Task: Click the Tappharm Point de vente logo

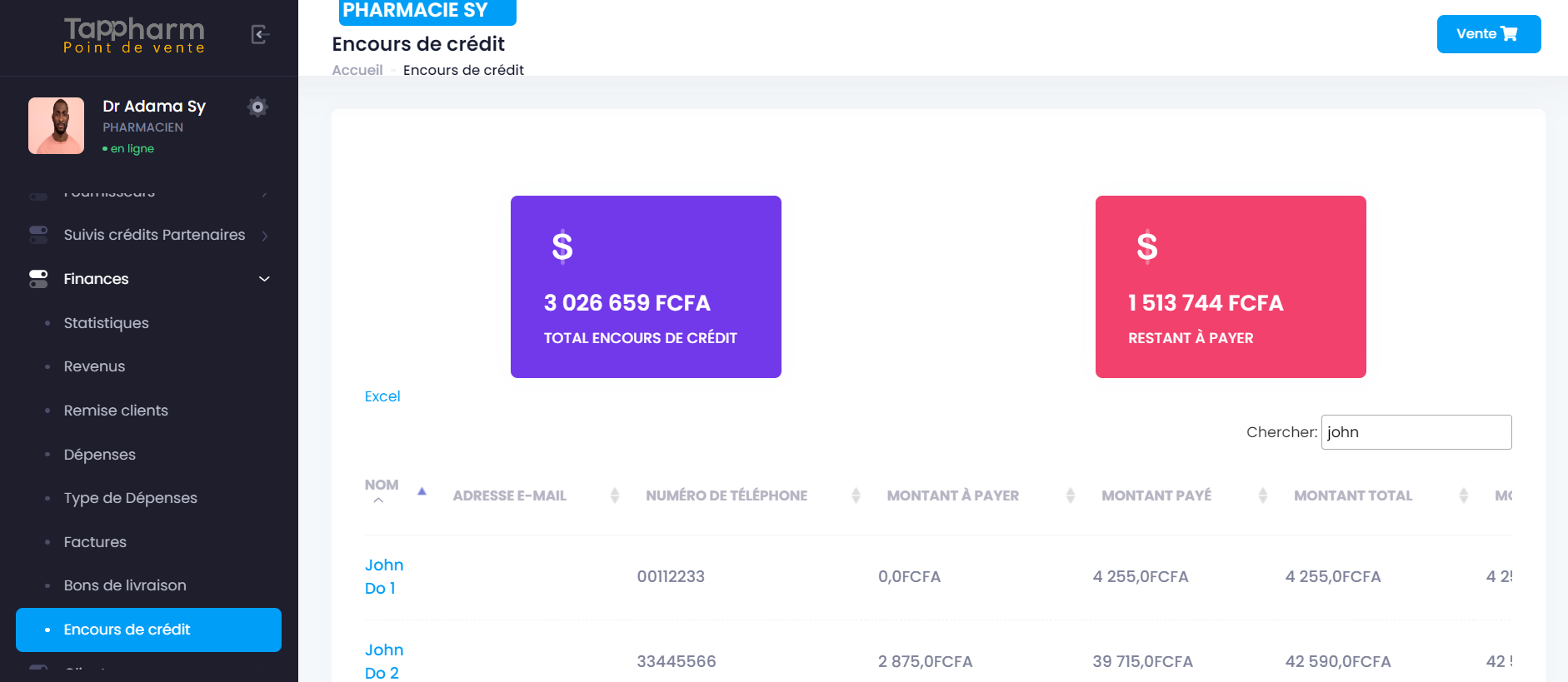Action: (x=134, y=36)
